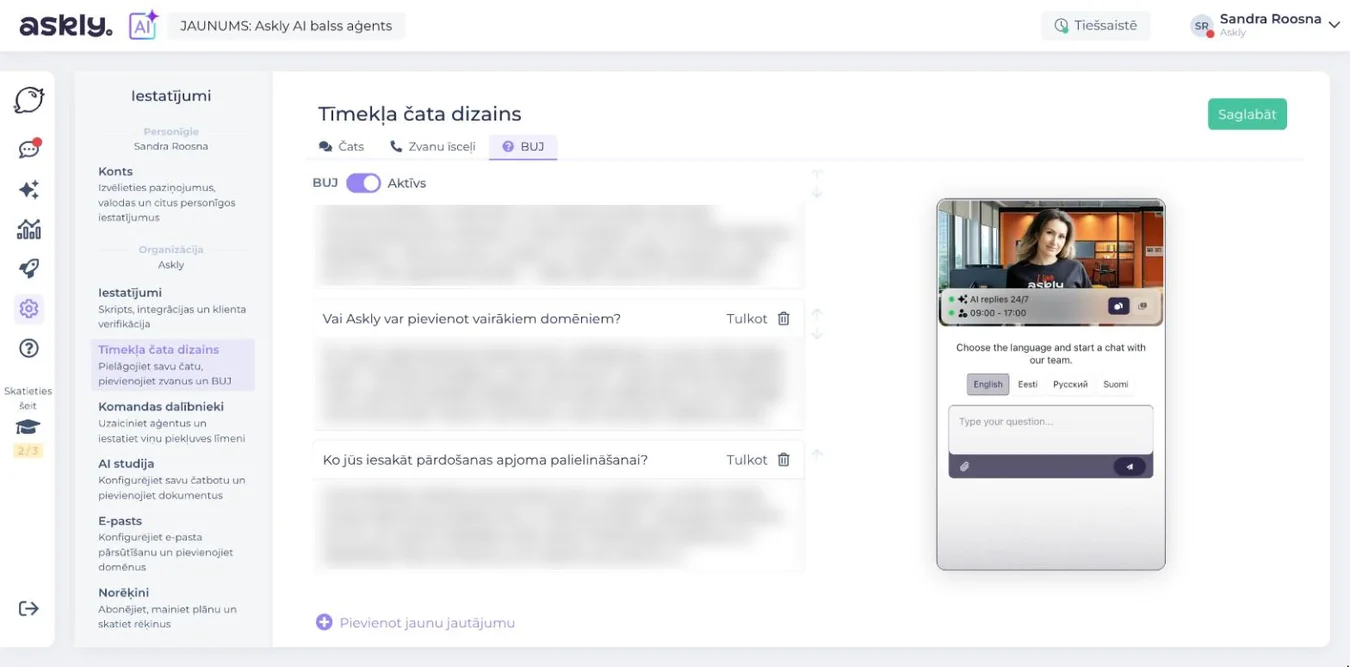This screenshot has width=1350, height=667.
Task: Delete the 'Vai Askly var pievienot' question
Action: tap(784, 319)
